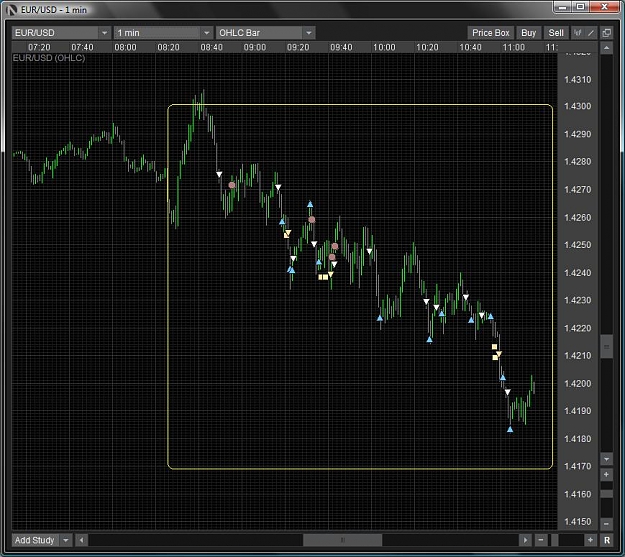Viewport: 625px width, 557px height.
Task: Click the 08:40 time axis label
Action: (211, 47)
